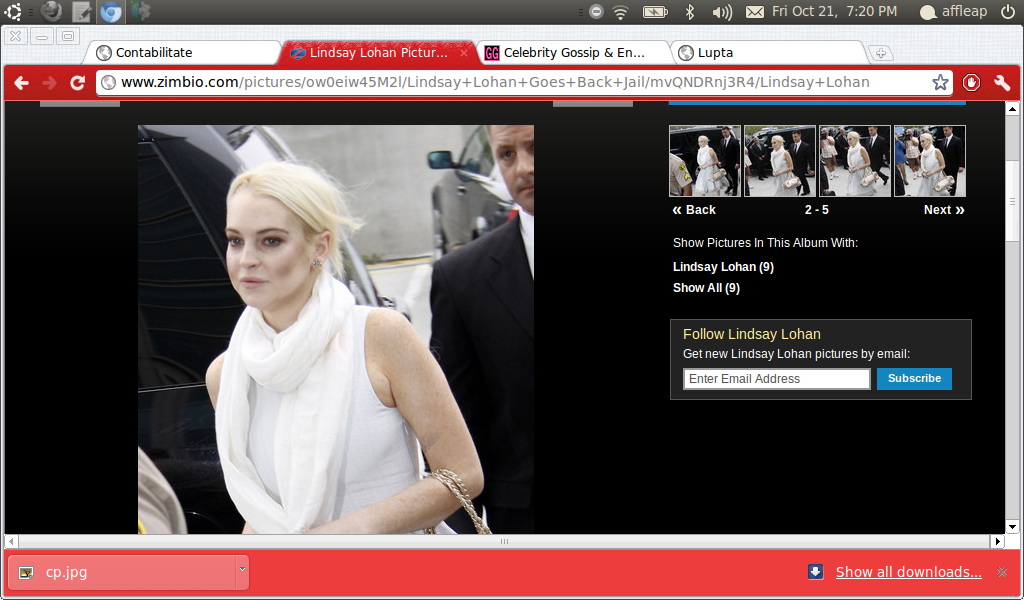Viewport: 1024px width, 600px height.
Task: Open the first album thumbnail
Action: point(705,161)
